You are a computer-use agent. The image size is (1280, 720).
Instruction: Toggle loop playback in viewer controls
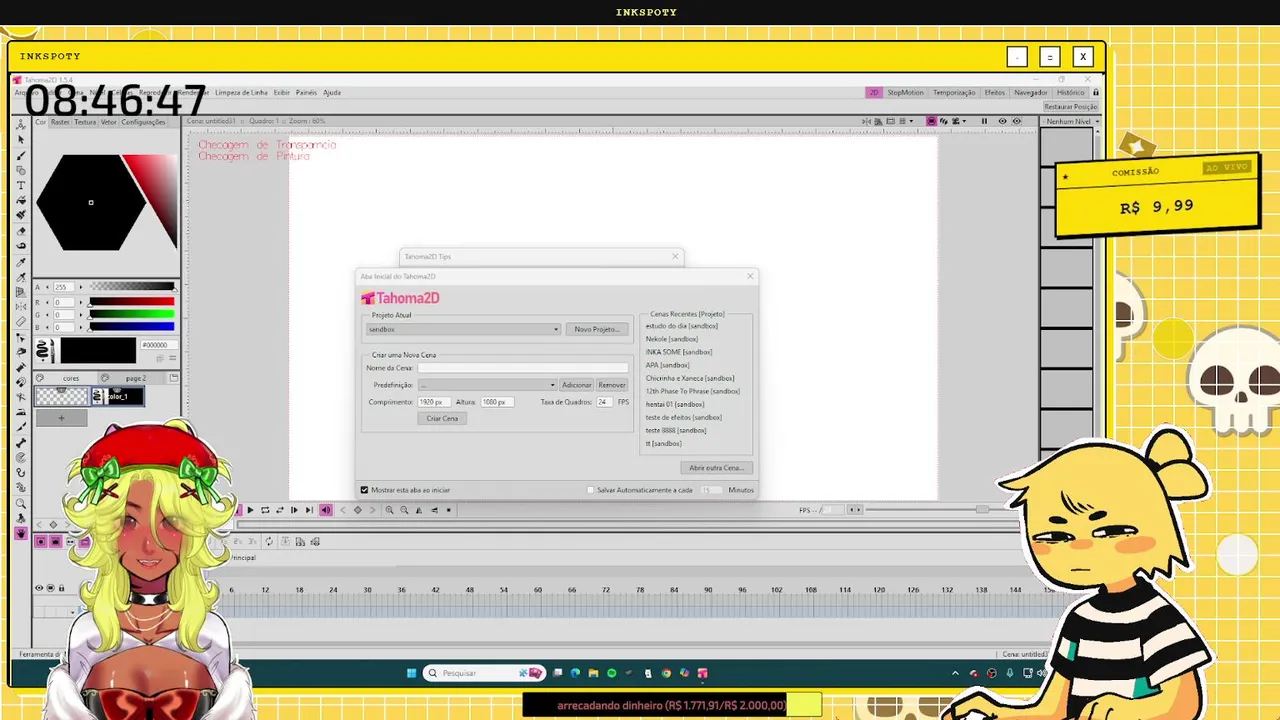(x=265, y=510)
